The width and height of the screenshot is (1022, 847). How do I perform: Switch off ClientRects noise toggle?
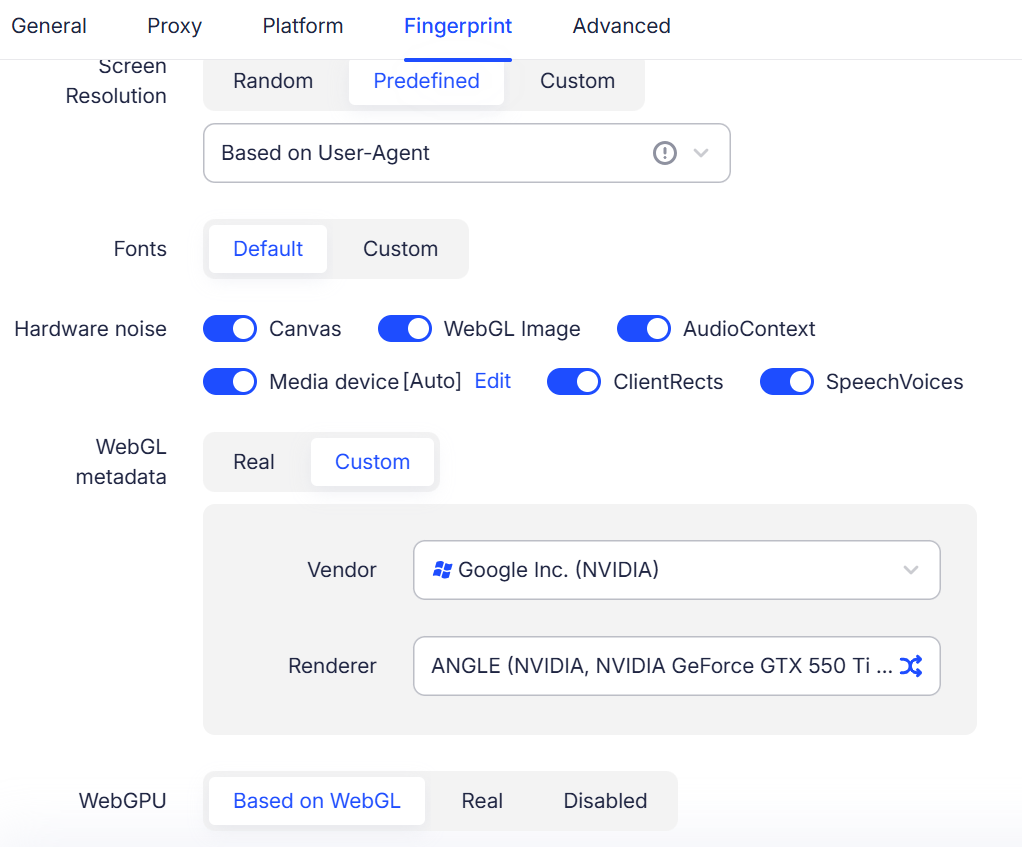[574, 382]
